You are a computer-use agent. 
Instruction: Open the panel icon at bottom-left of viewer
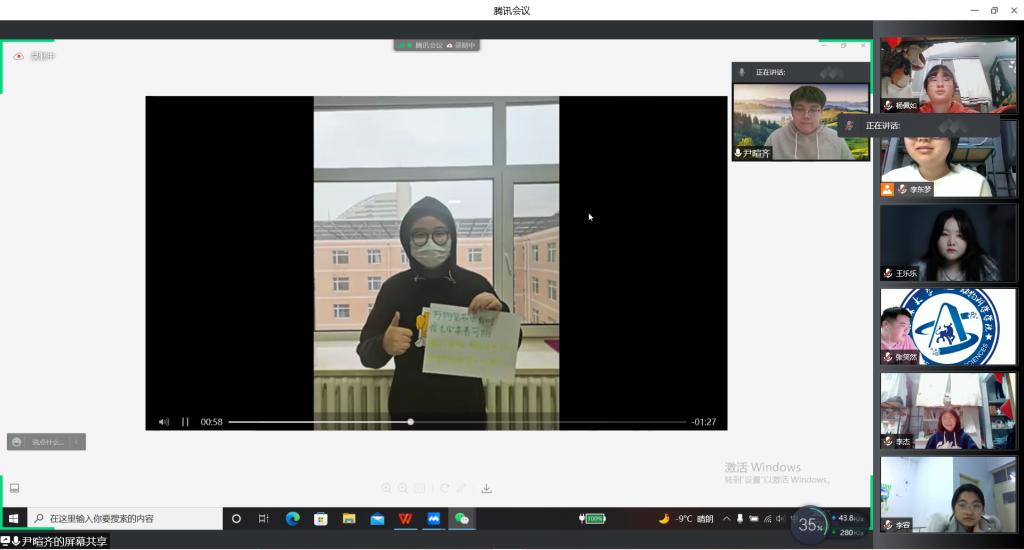[15, 488]
